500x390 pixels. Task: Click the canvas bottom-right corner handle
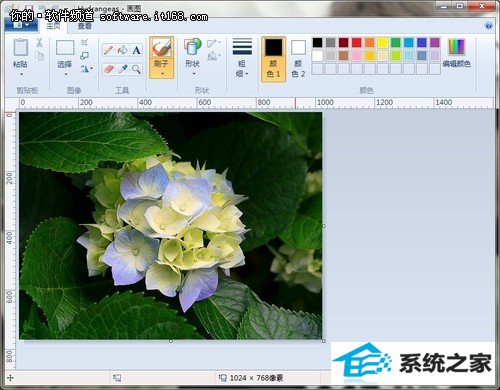click(x=324, y=341)
